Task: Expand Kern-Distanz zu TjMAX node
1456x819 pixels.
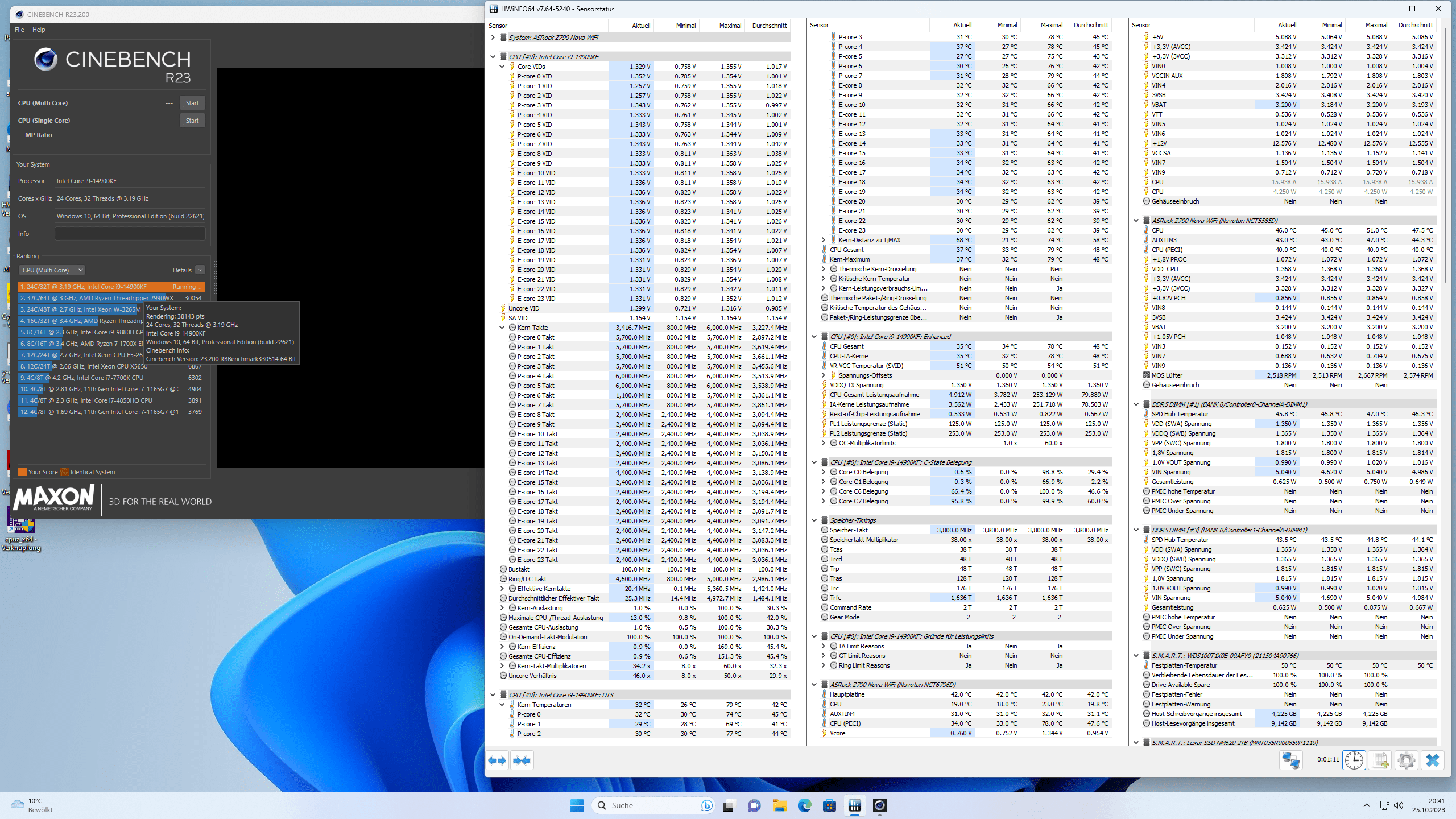Action: pos(823,240)
